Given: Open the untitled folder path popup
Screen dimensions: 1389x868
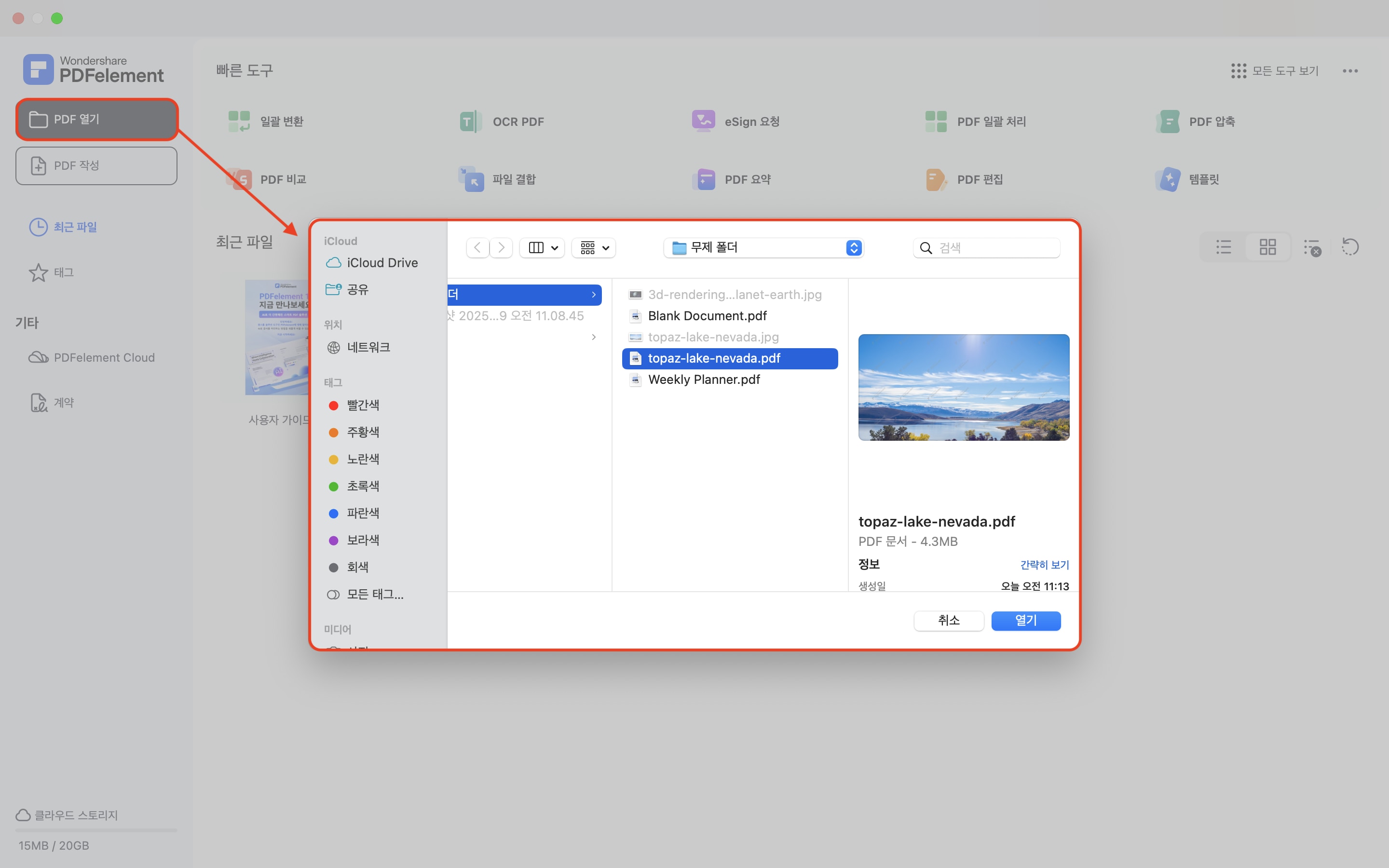Looking at the screenshot, I should tap(763, 247).
